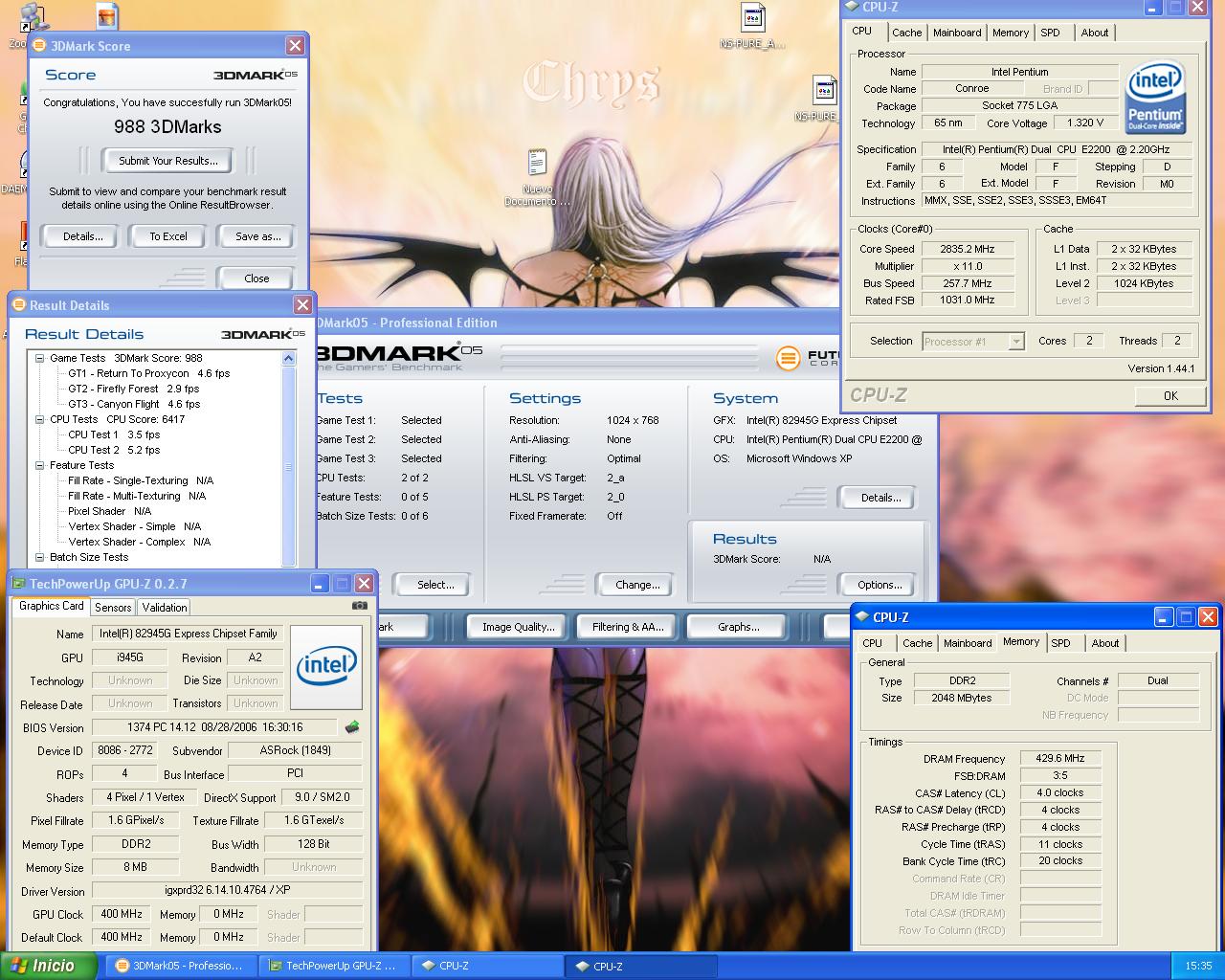This screenshot has height=980, width=1225.
Task: Click the Inicio start button
Action: [48, 966]
